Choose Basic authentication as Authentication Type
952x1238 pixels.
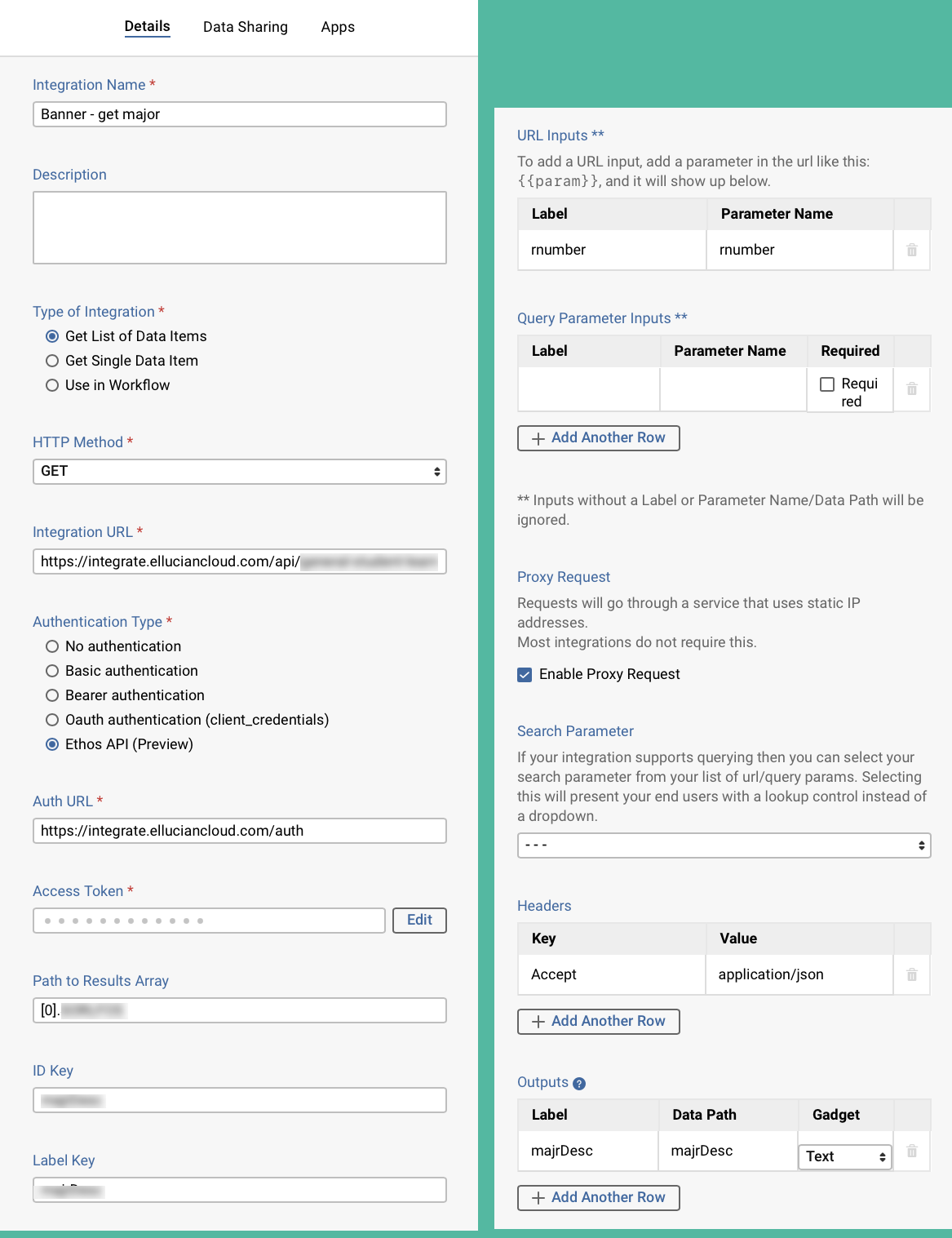(x=52, y=670)
